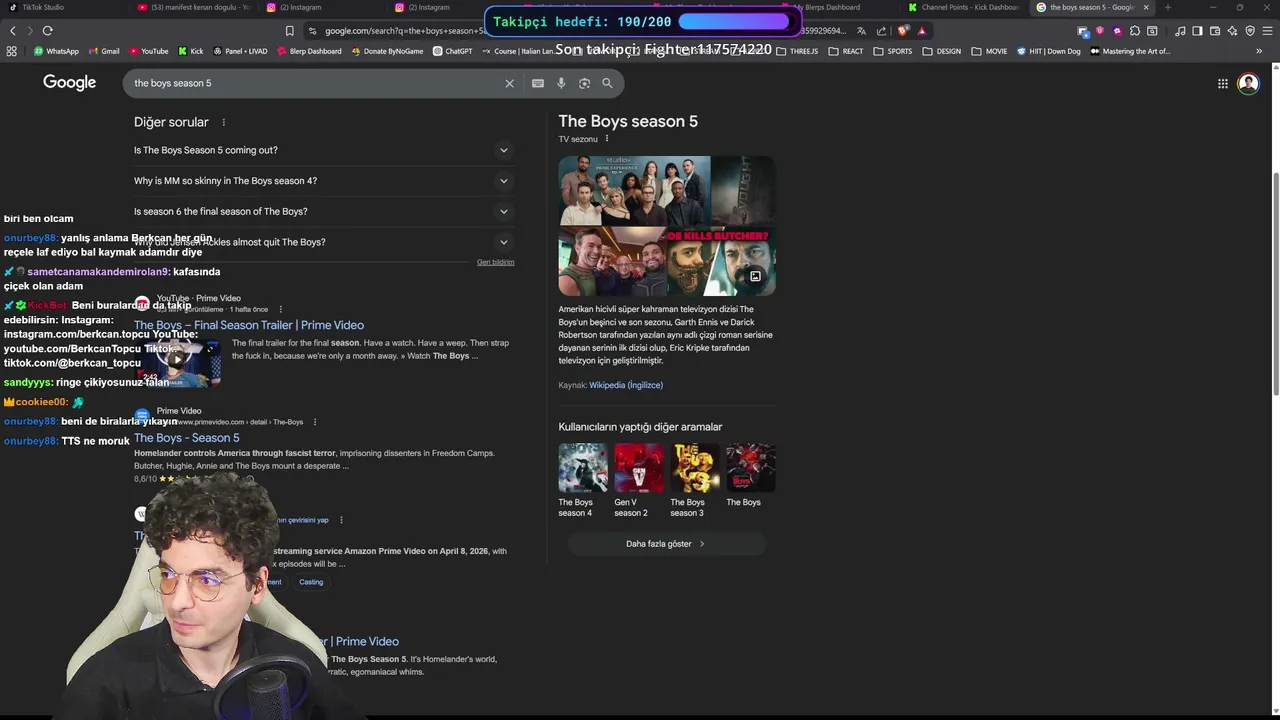1280x720 pixels.
Task: Bookmark this page using the bookmark icon
Action: 290,31
